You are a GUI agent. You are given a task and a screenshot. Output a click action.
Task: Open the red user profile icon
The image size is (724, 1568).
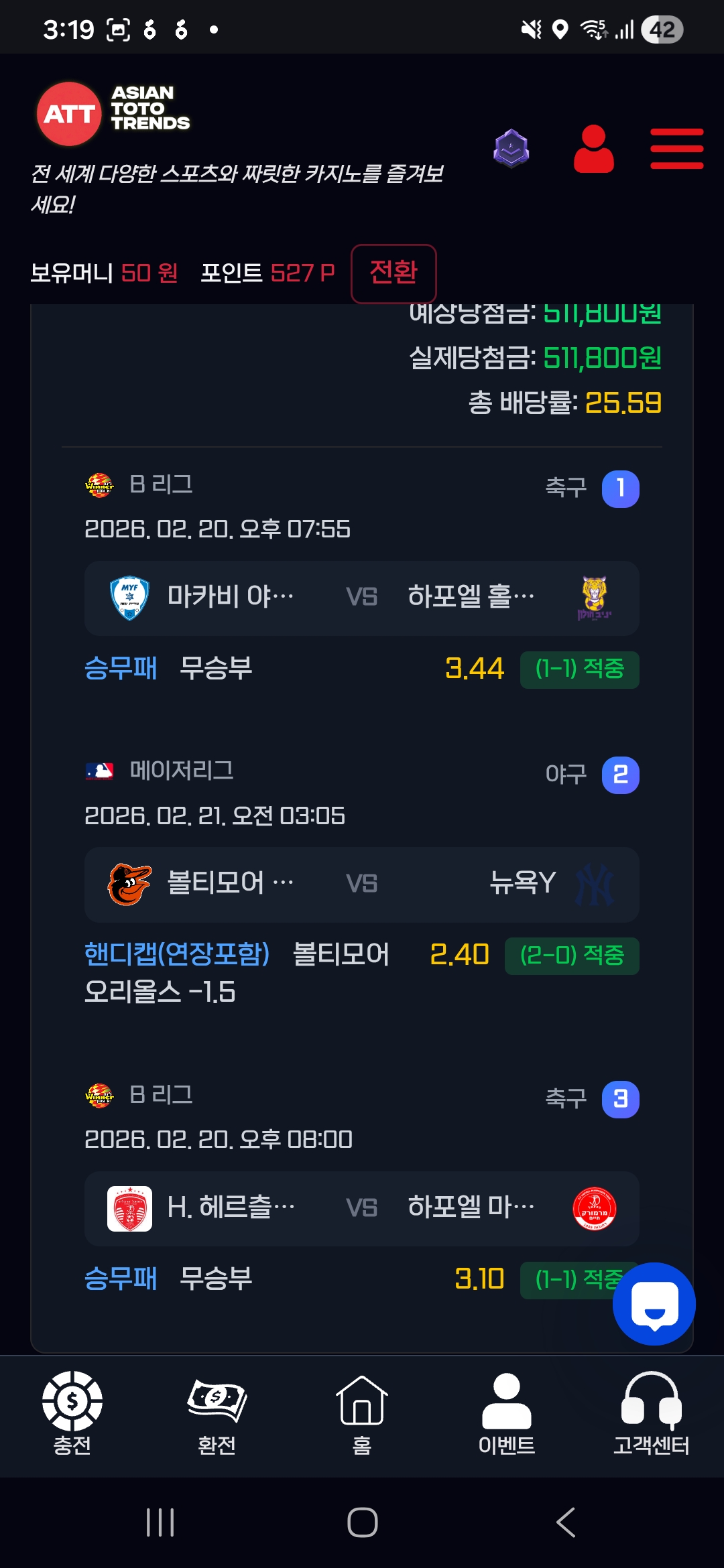[x=594, y=149]
